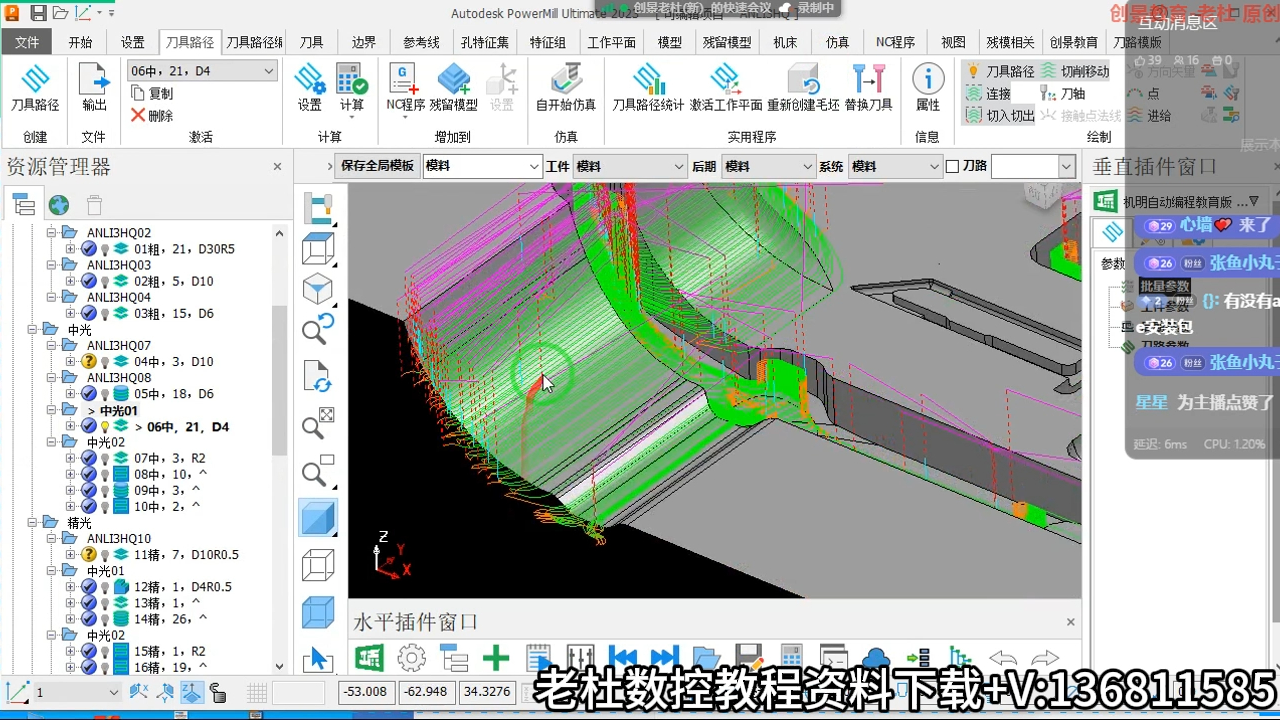Switch to the 工作平面 ribbon tab
This screenshot has height=720, width=1280.
[x=612, y=42]
